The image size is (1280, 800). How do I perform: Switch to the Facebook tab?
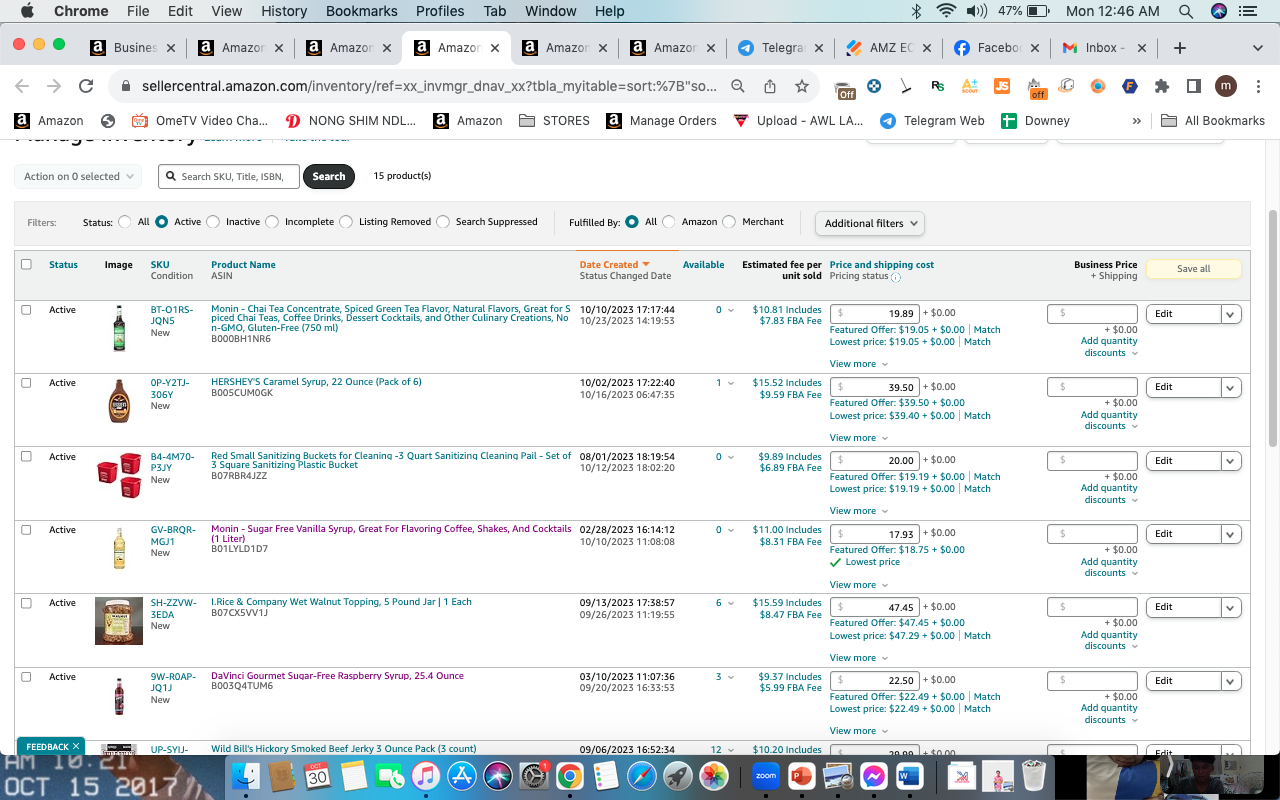(x=988, y=48)
